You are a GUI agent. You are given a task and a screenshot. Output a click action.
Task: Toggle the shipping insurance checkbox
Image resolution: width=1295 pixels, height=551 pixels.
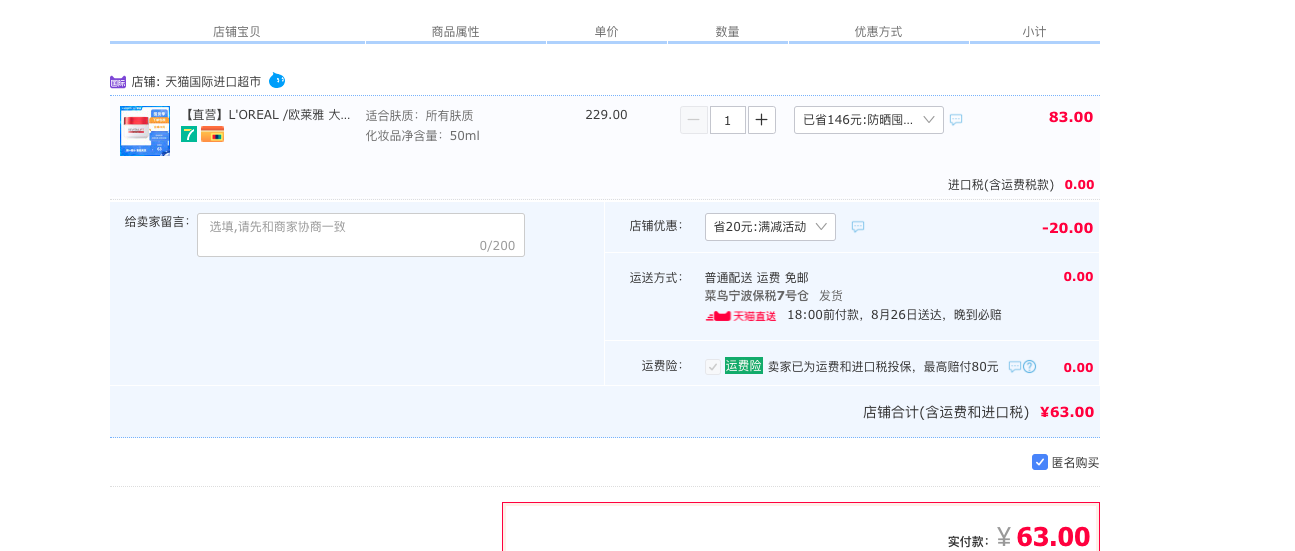(712, 367)
